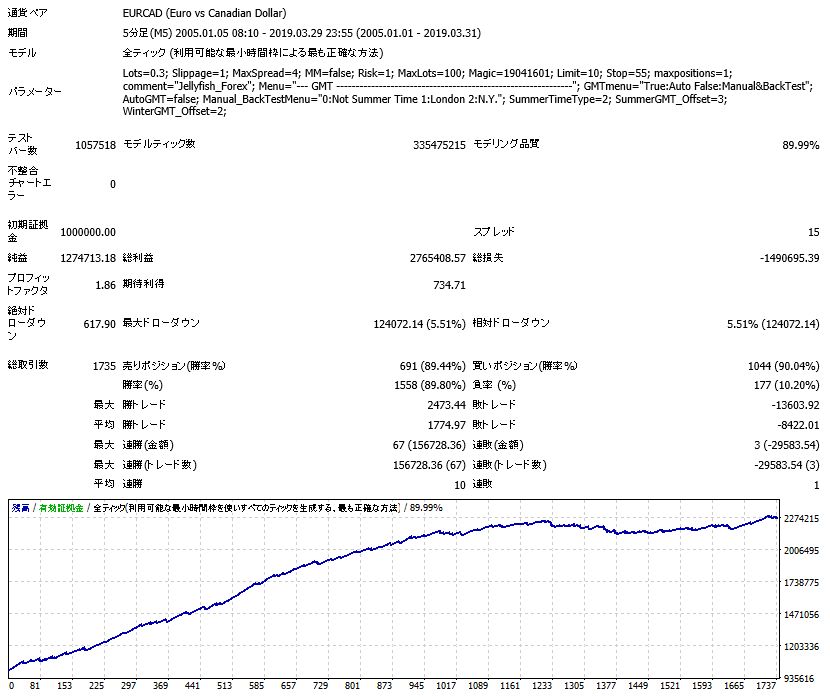Click the long positions value 1044 (90.04%)
830x697 pixels.
click(783, 366)
